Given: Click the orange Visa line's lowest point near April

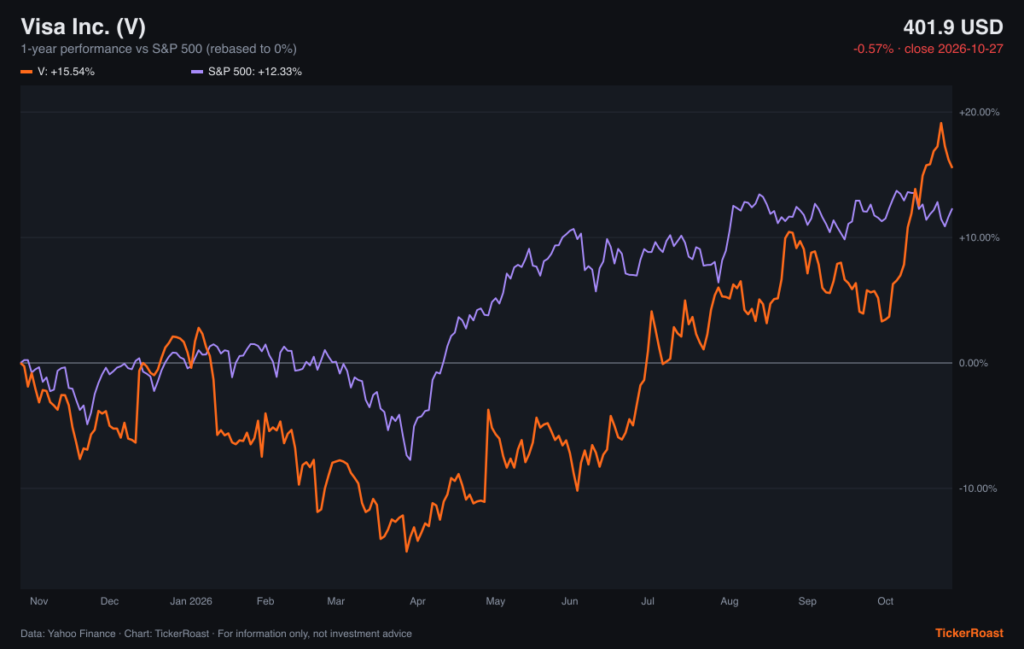Looking at the screenshot, I should click(x=407, y=551).
